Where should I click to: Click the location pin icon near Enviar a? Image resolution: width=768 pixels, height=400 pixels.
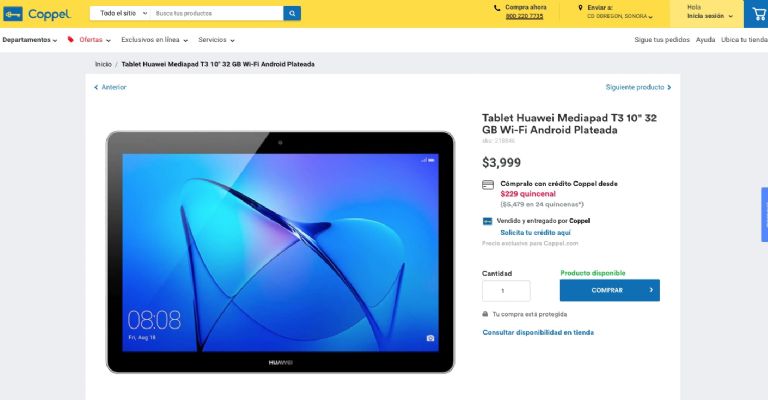pos(580,8)
